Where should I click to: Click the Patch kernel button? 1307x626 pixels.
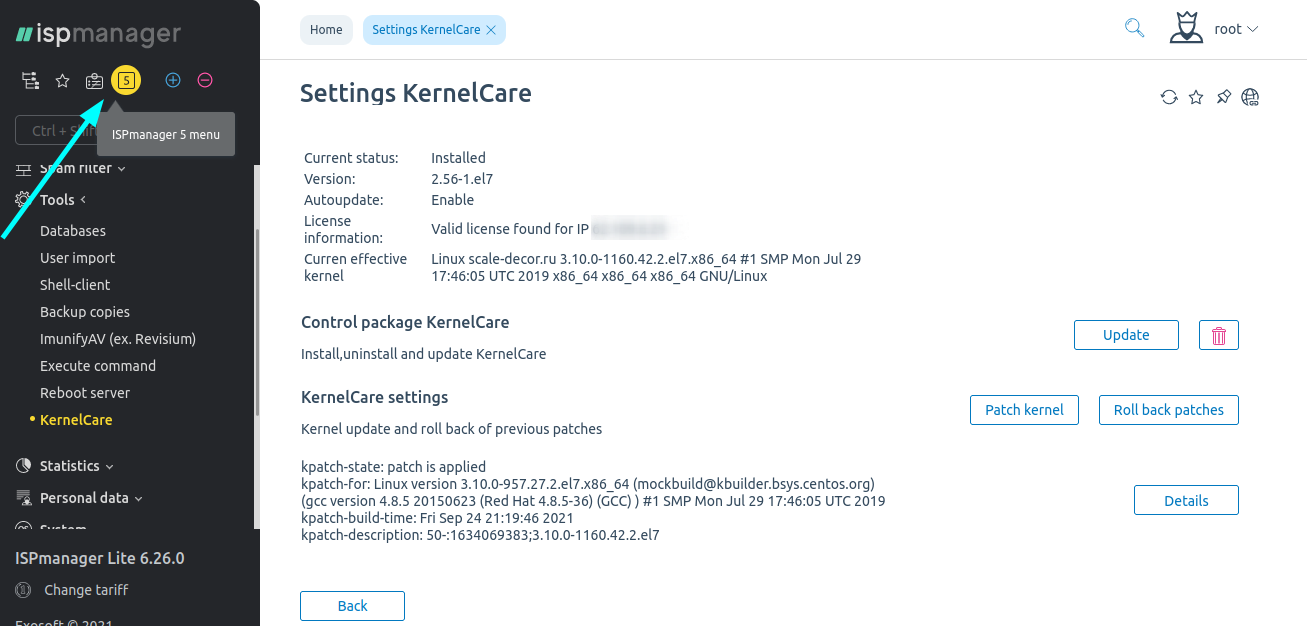coord(1024,410)
